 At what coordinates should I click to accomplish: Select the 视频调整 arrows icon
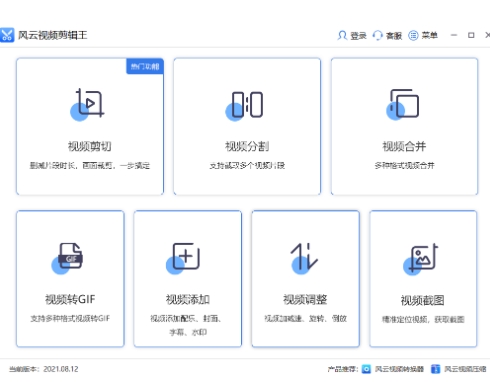pos(304,258)
